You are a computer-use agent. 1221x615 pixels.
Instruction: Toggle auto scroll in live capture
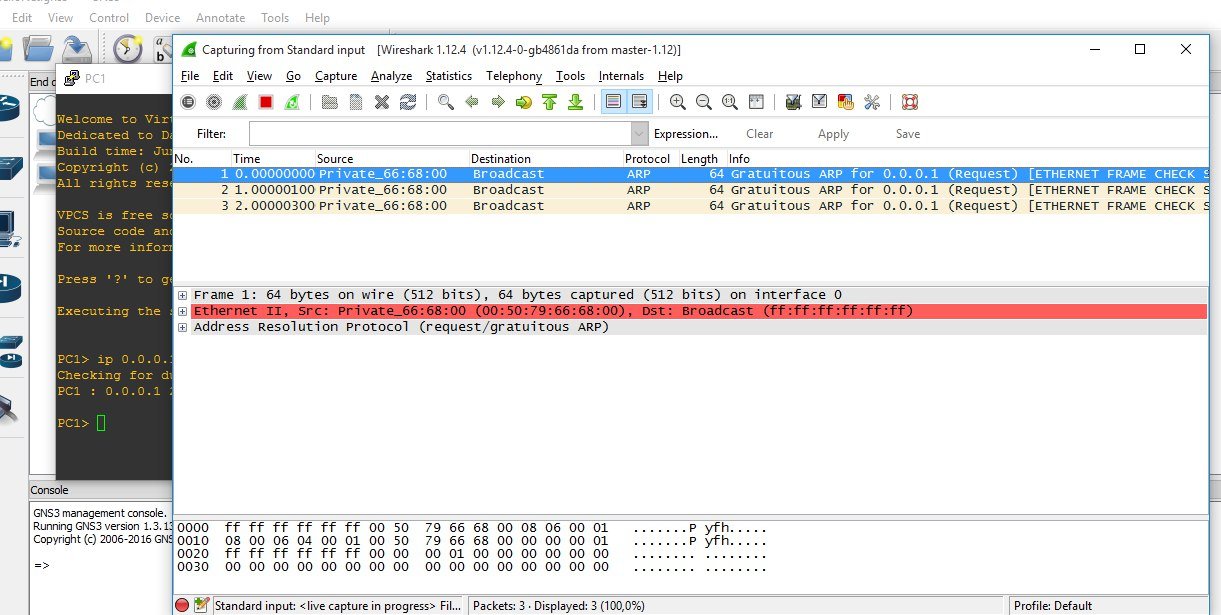pos(640,102)
